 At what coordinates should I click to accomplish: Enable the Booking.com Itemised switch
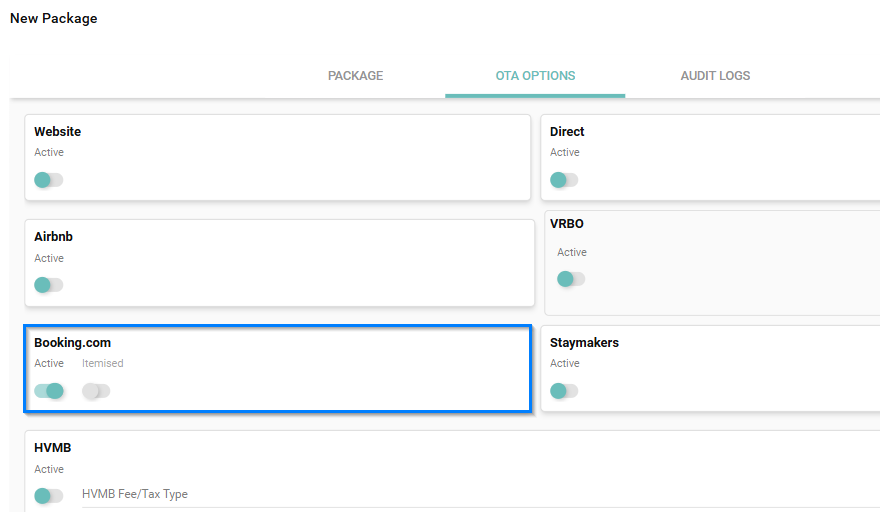click(x=96, y=391)
